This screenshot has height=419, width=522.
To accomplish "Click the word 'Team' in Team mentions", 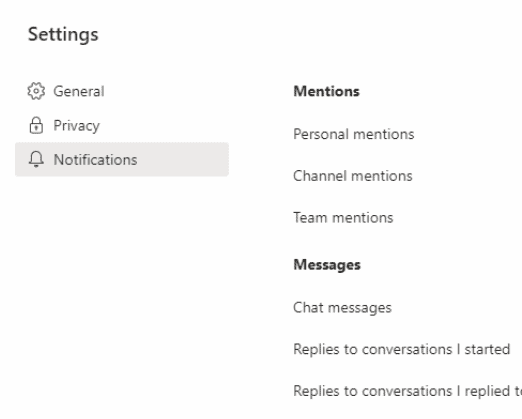I will 310,218.
